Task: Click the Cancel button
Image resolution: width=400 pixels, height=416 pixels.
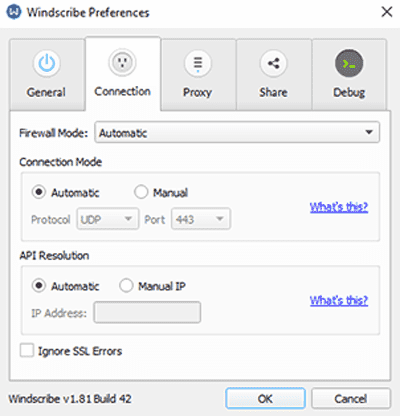Action: [351, 398]
